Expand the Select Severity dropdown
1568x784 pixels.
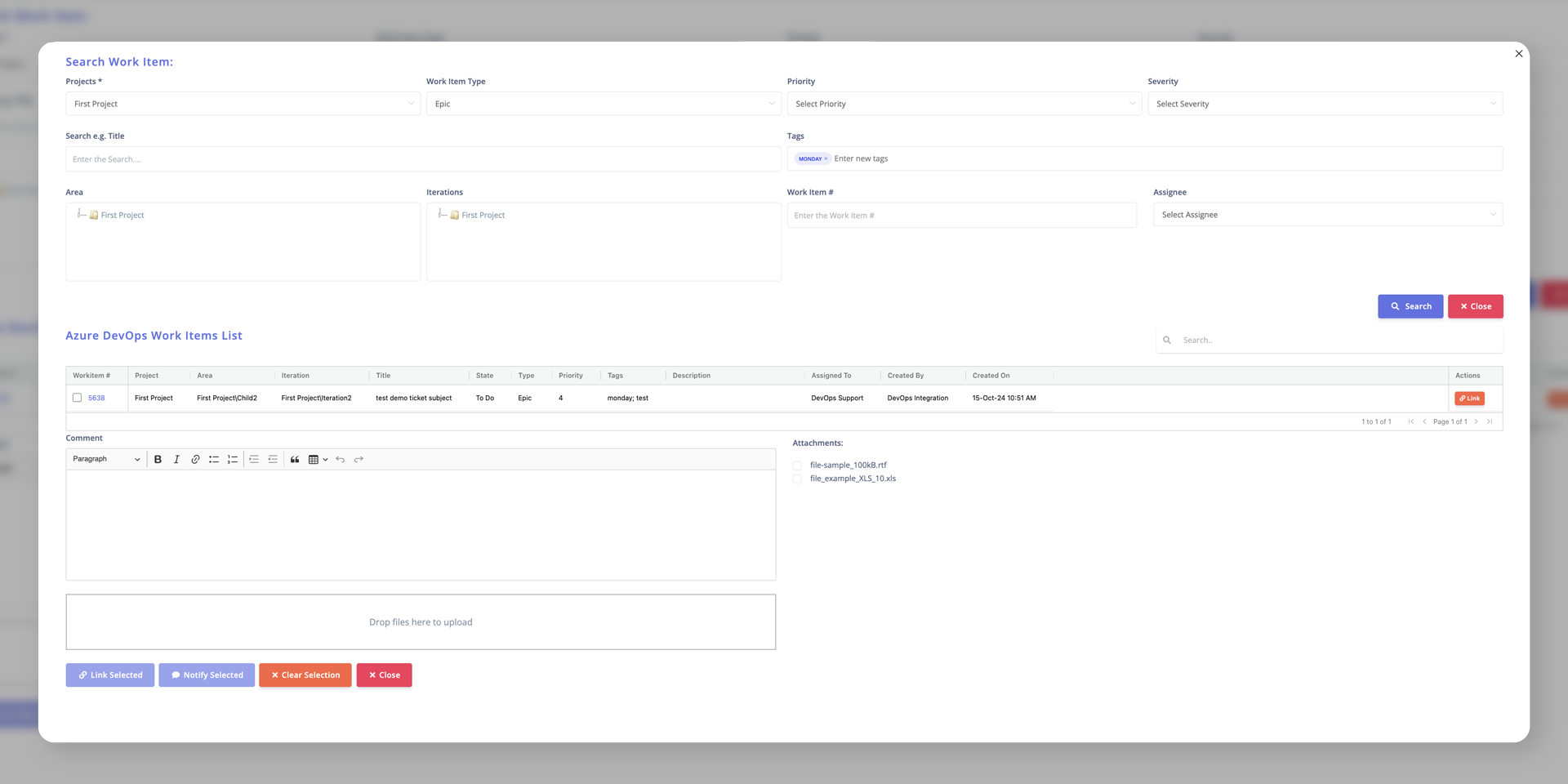point(1325,104)
